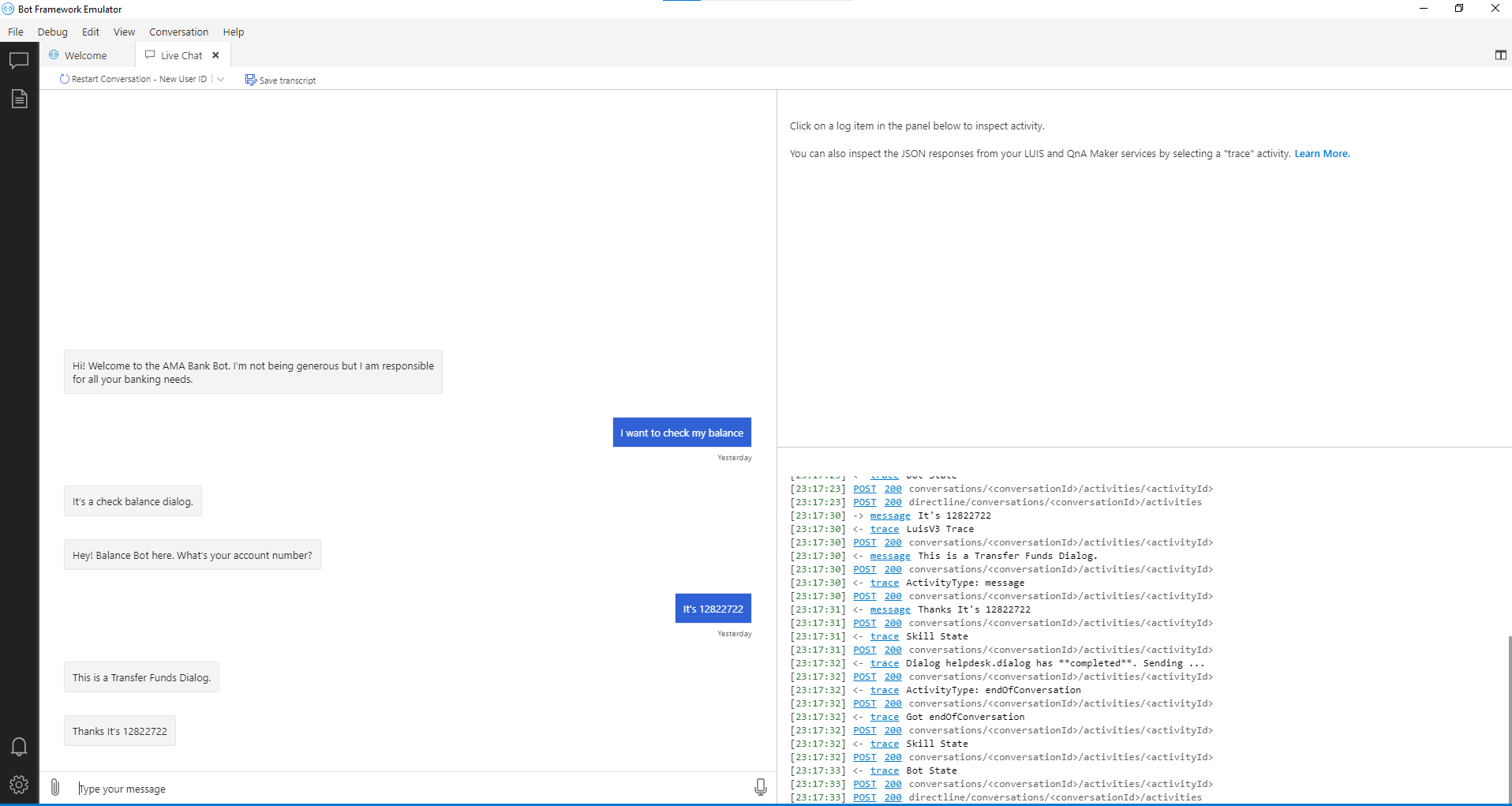Image resolution: width=1512 pixels, height=806 pixels.
Task: Open the Edit menu
Action: point(91,32)
